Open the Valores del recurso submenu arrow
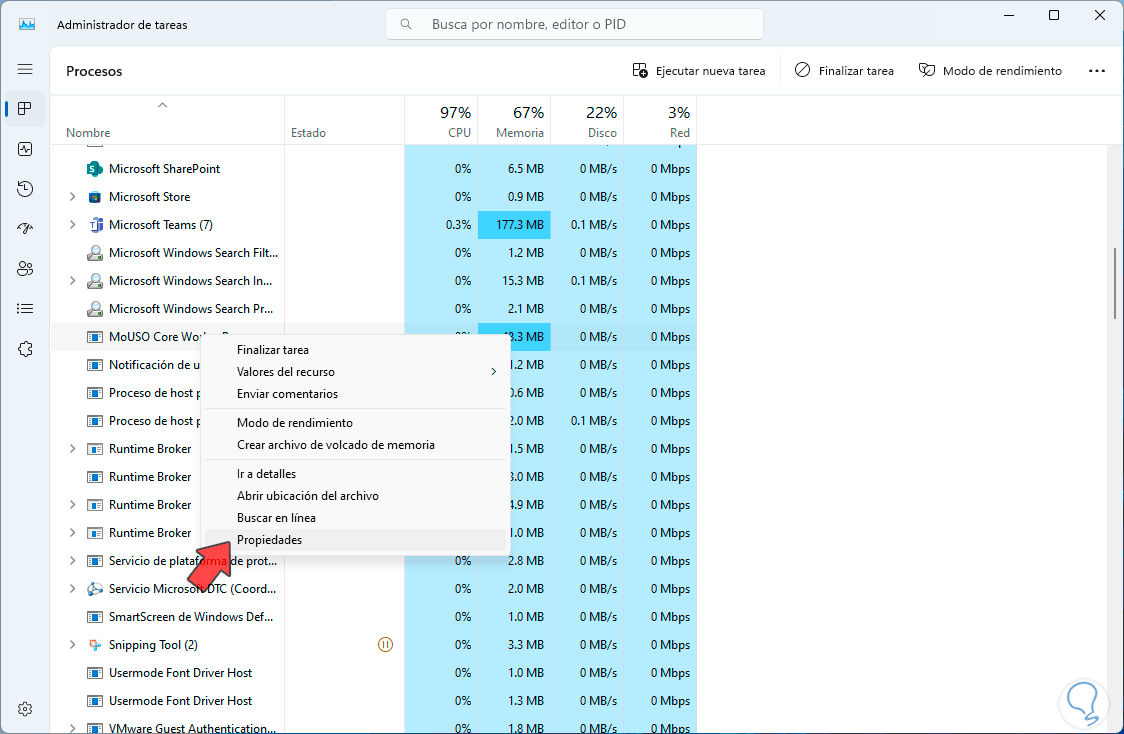1124x734 pixels. point(493,372)
